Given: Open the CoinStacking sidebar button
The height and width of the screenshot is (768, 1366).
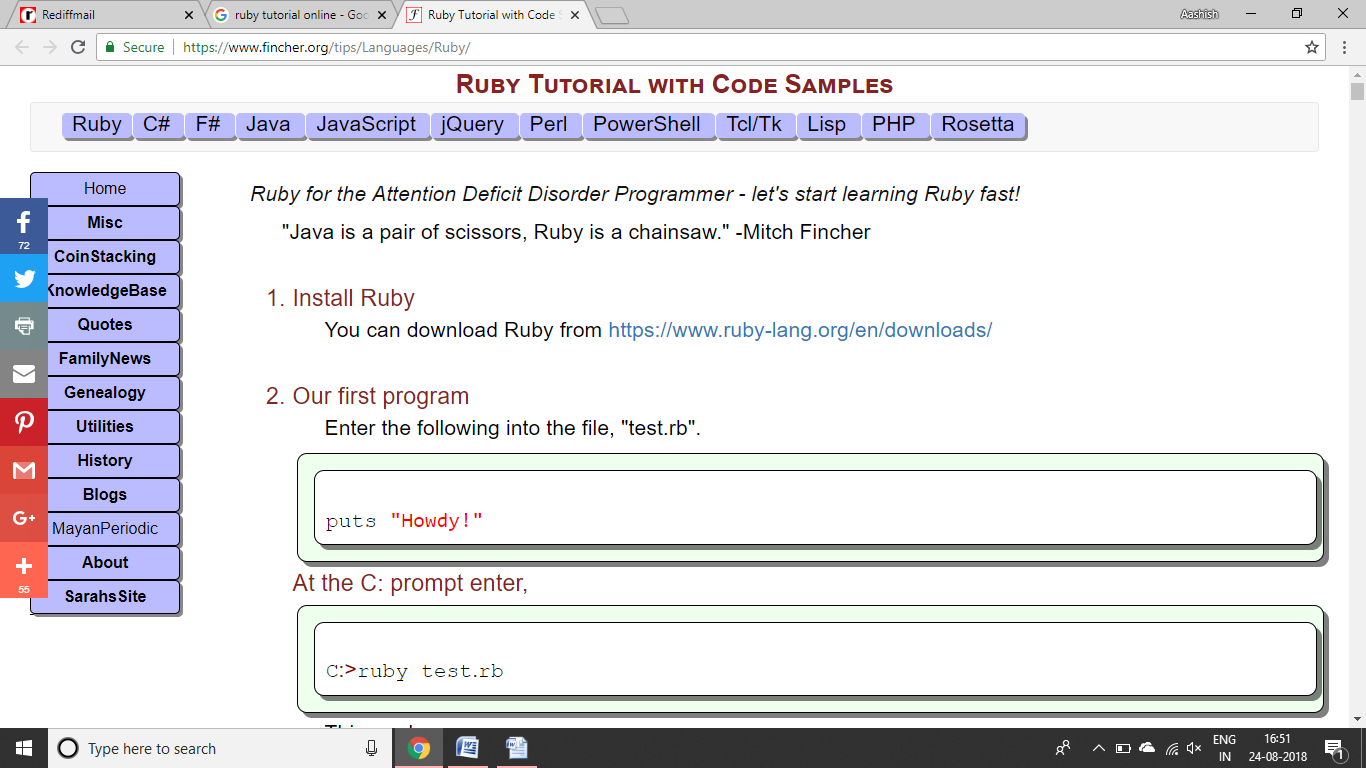Looking at the screenshot, I should [x=105, y=256].
